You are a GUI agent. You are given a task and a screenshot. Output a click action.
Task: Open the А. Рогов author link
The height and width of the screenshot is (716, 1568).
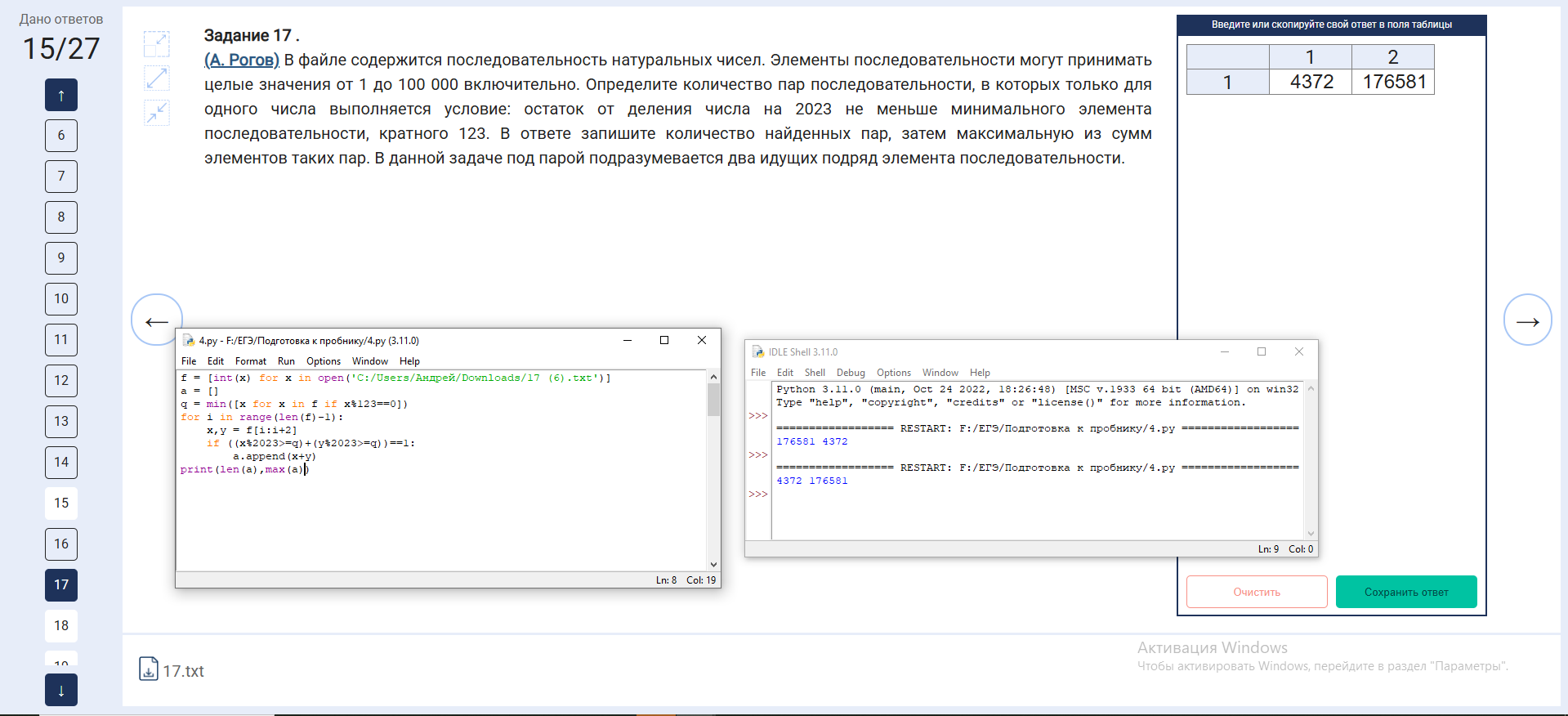click(242, 60)
